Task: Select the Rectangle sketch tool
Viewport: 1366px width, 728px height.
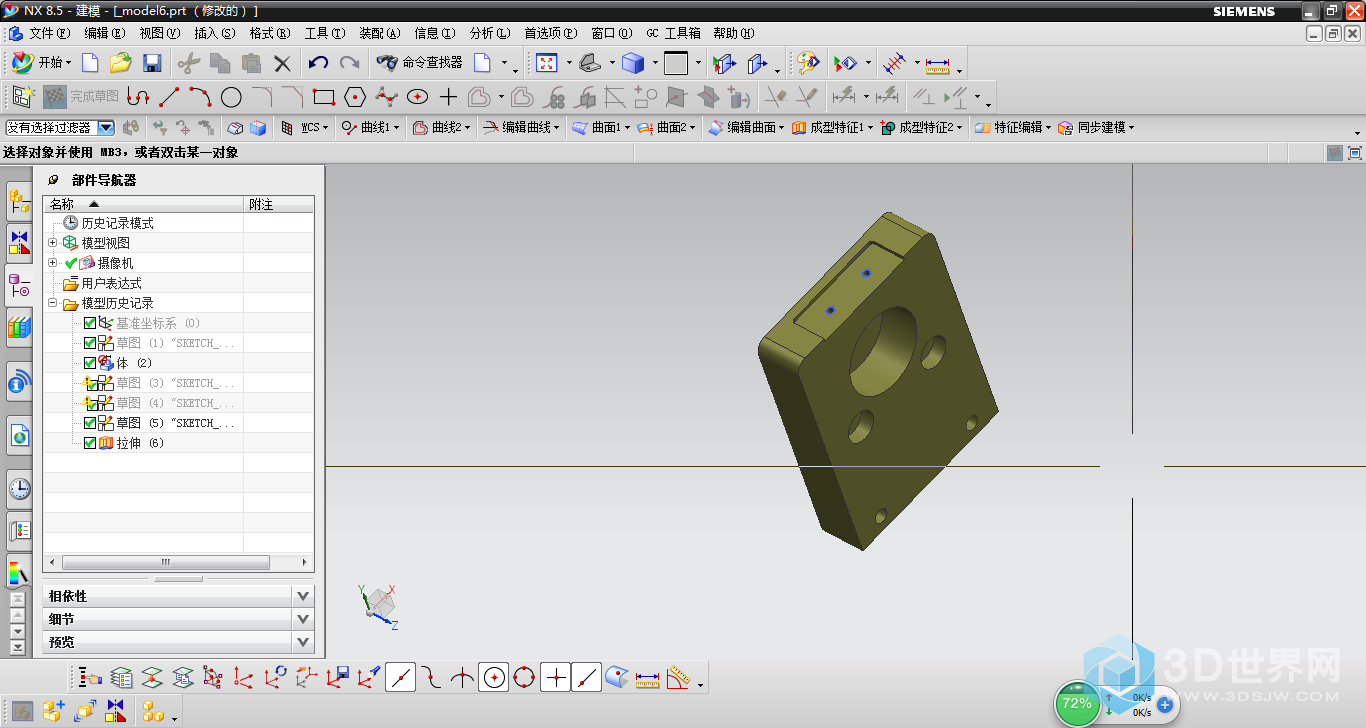Action: [x=323, y=97]
